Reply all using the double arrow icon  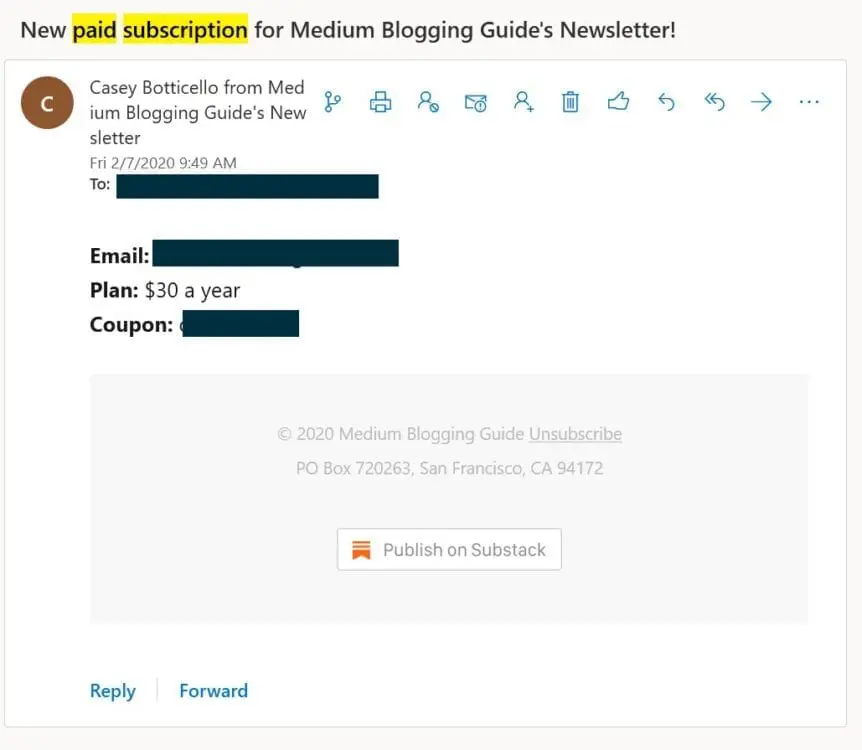(715, 102)
